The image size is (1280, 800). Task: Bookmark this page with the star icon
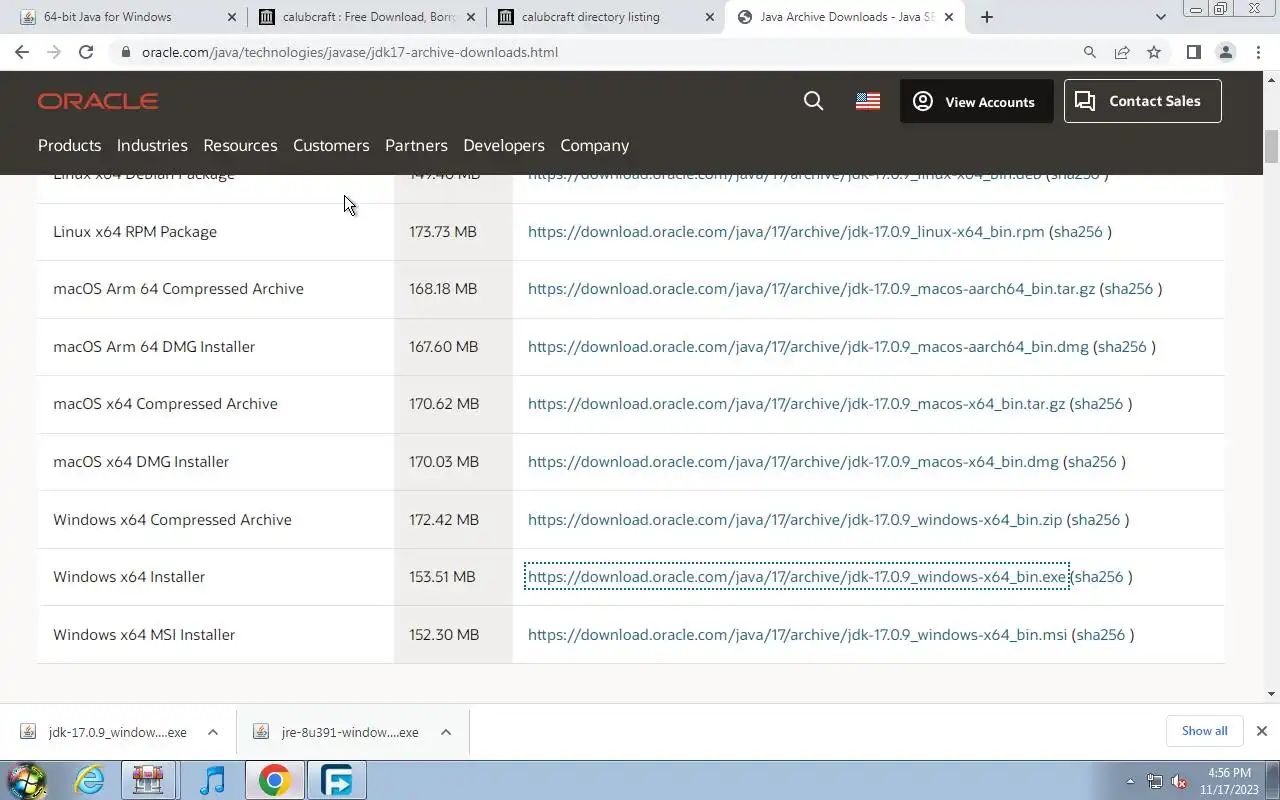pyautogui.click(x=1154, y=52)
